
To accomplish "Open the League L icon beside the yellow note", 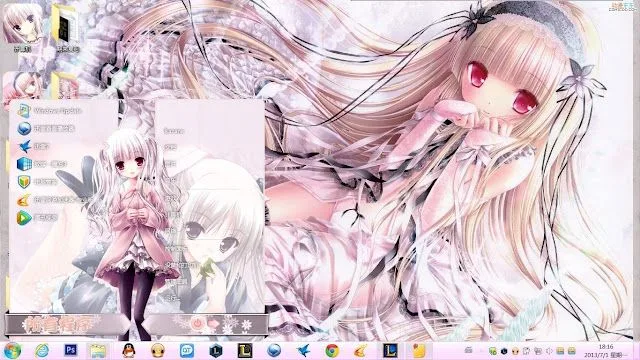I will 390,351.
